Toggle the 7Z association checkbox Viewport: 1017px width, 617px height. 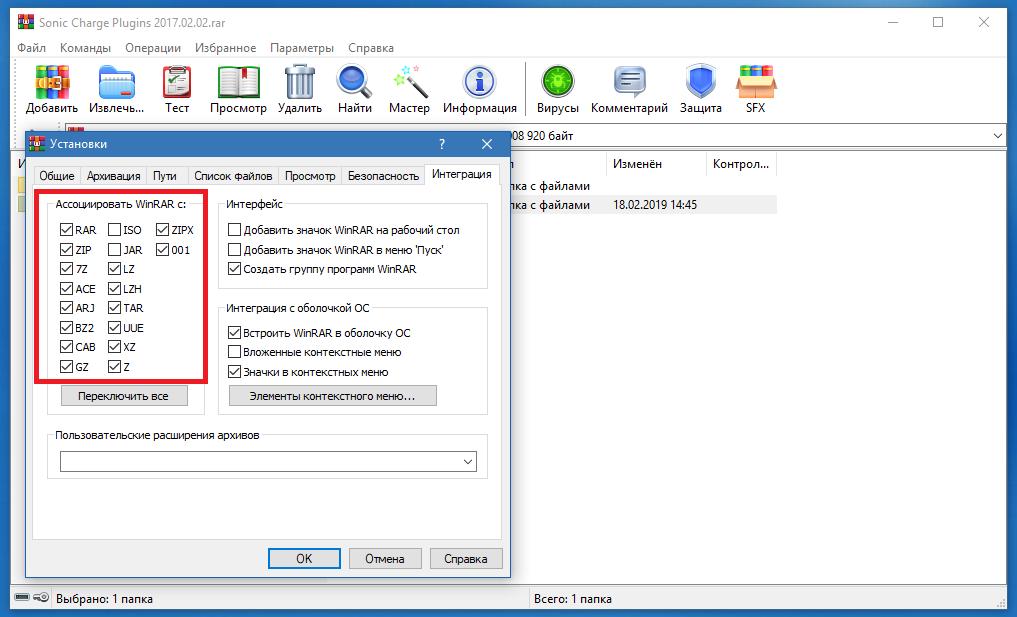(x=66, y=269)
